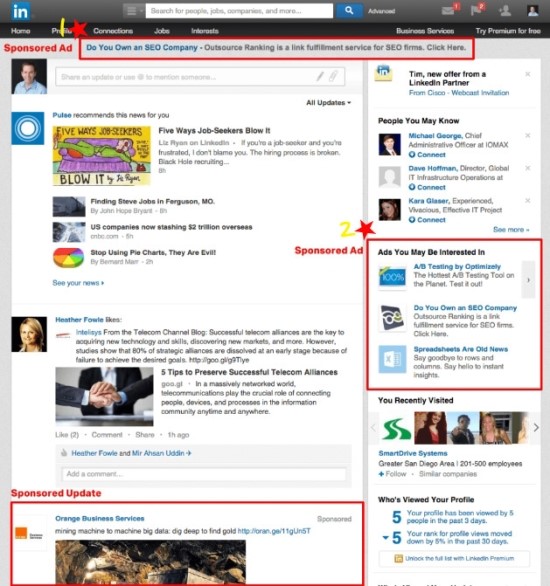The height and width of the screenshot is (586, 550).
Task: Click the search people and jobs field
Action: [239, 11]
